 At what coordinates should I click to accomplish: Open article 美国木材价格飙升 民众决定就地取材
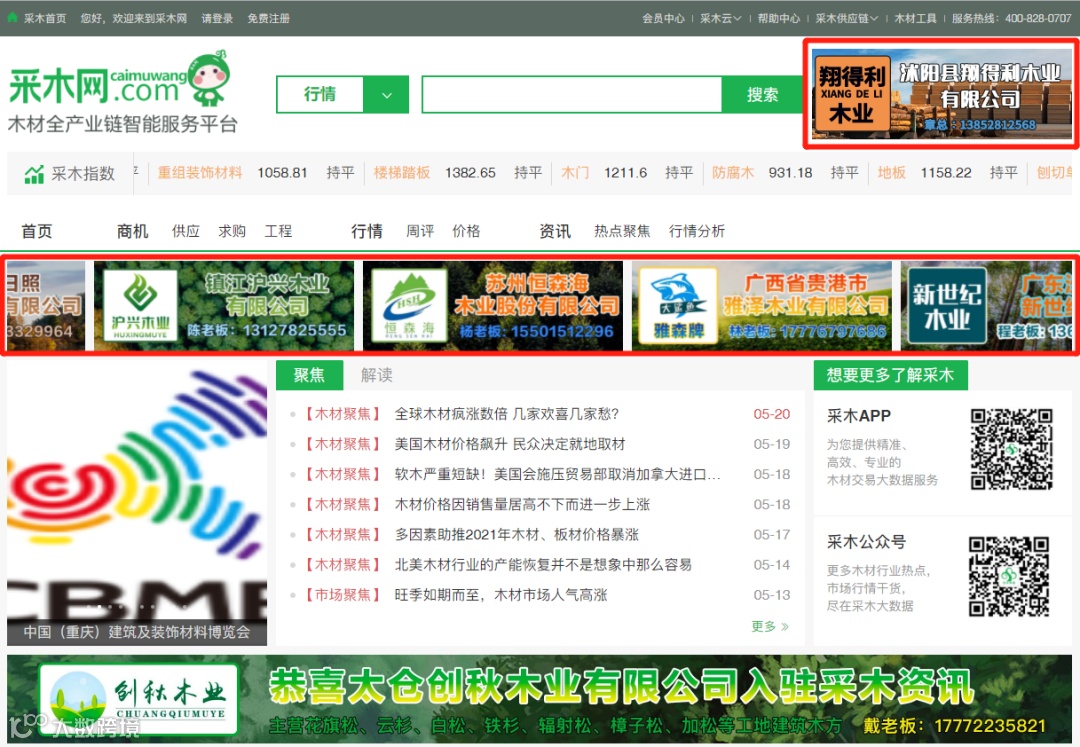pyautogui.click(x=510, y=444)
